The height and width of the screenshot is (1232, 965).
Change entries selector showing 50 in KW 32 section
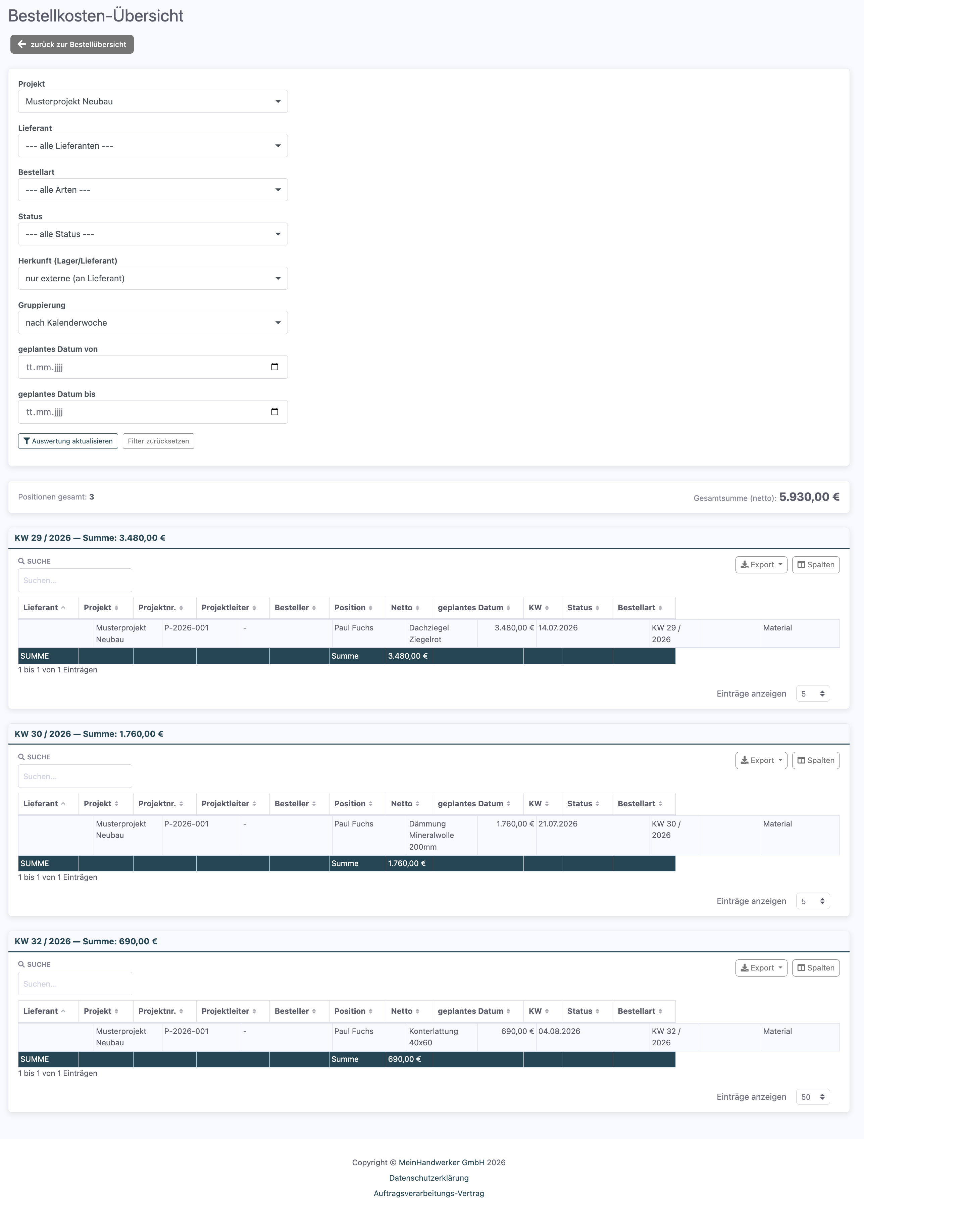click(x=812, y=1097)
